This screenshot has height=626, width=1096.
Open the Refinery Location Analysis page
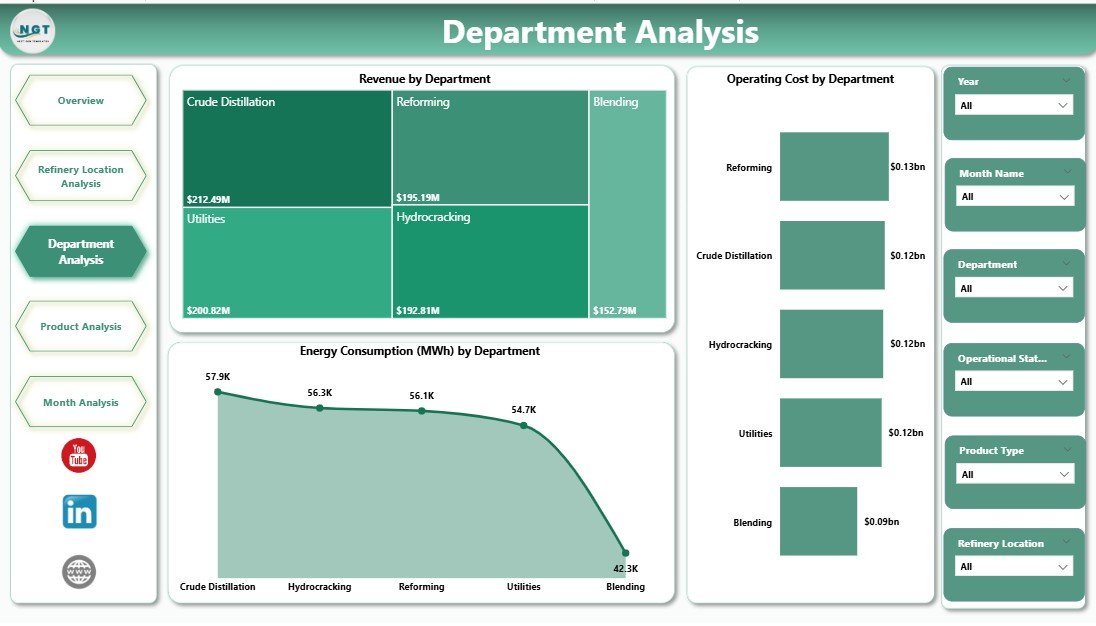click(80, 175)
